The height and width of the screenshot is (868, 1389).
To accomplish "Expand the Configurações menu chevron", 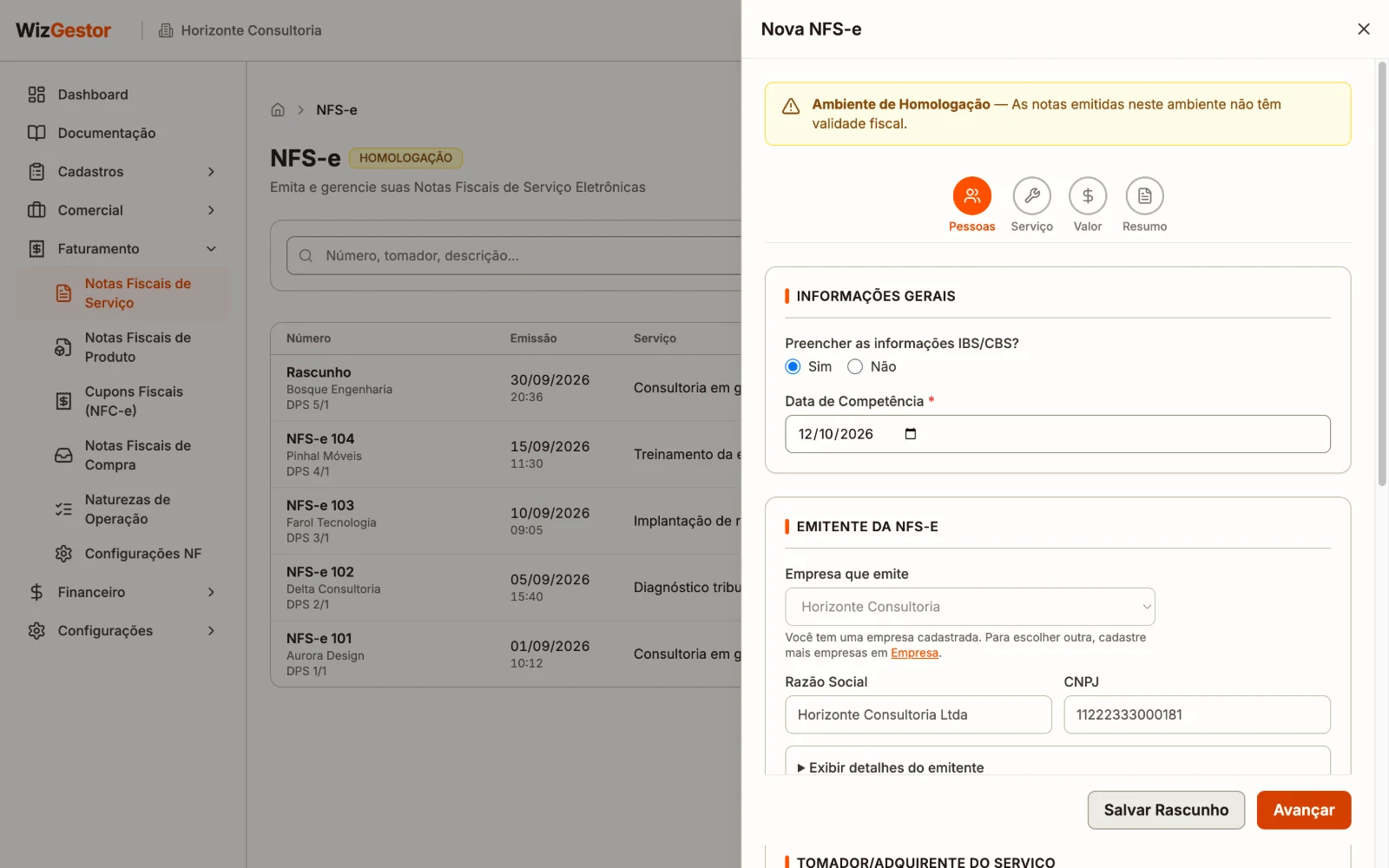I will coord(211,631).
